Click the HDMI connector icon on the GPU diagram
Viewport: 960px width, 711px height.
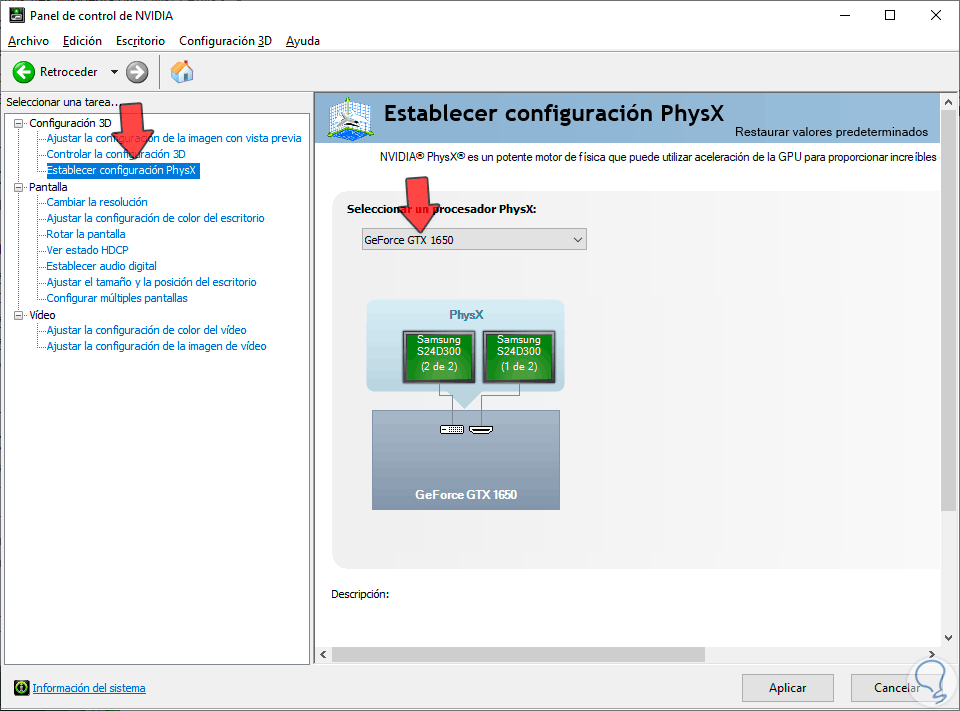(481, 429)
